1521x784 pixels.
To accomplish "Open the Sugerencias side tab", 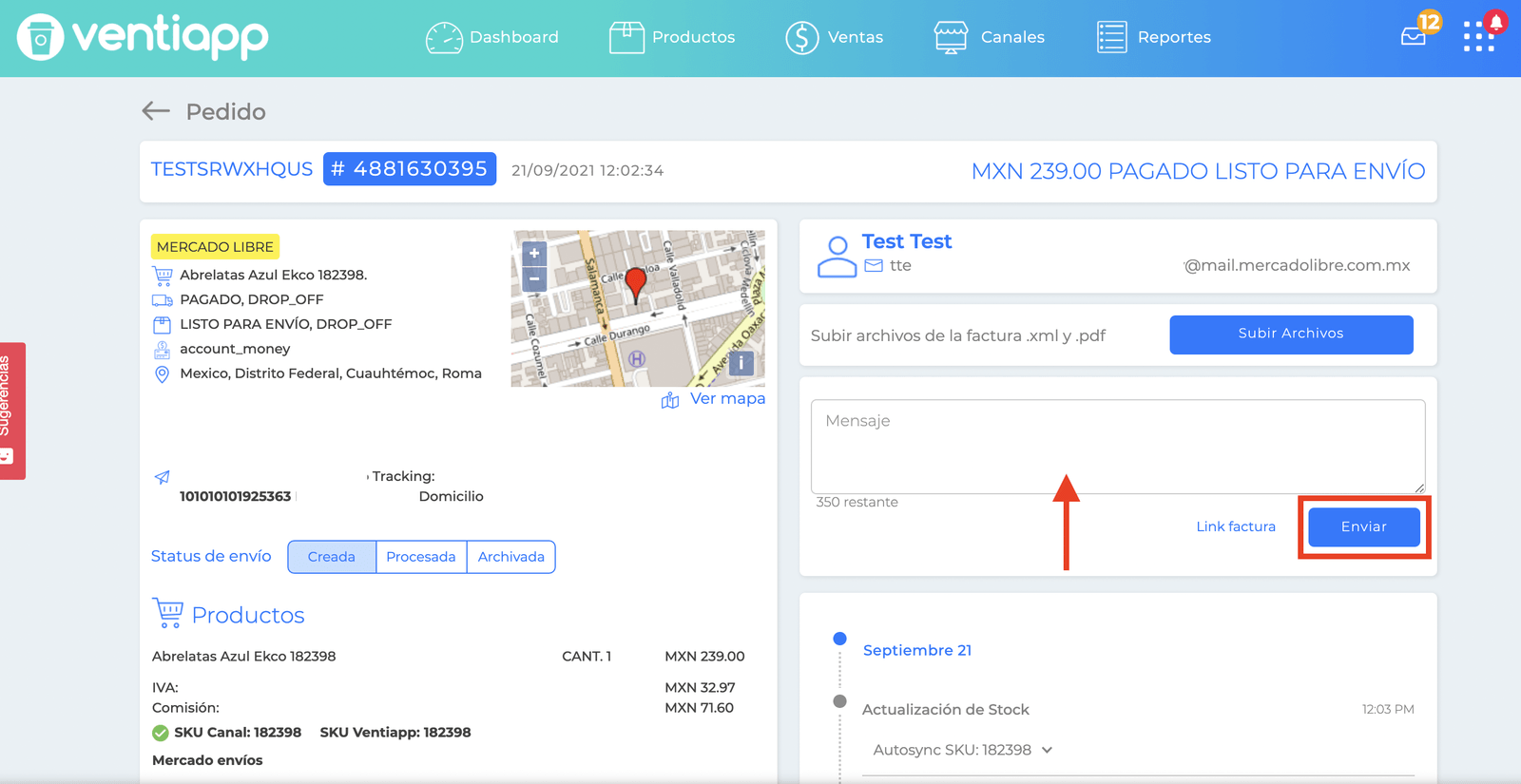I will [11, 411].
